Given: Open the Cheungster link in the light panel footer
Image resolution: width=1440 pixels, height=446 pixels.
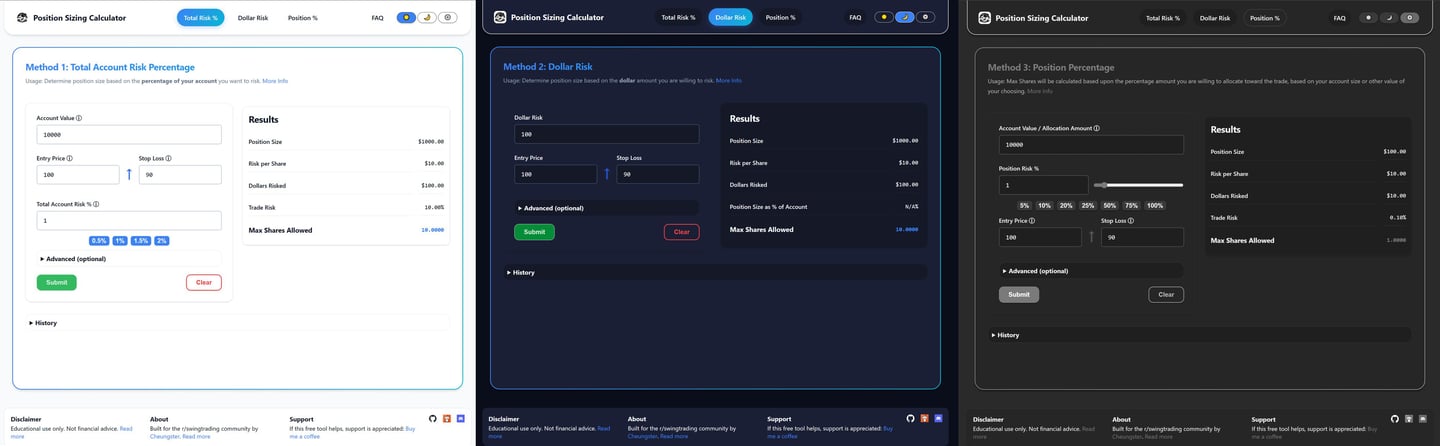Looking at the screenshot, I should click(x=165, y=436).
